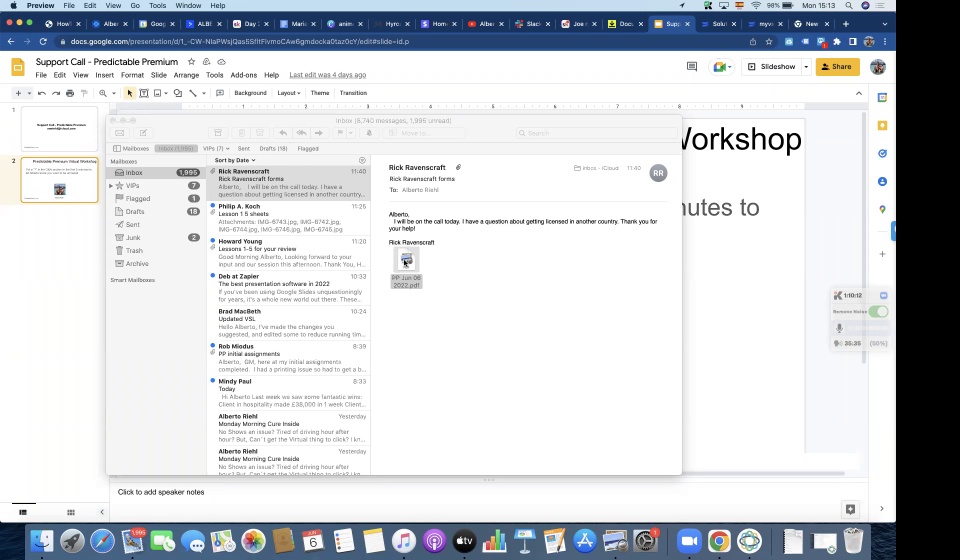Image resolution: width=960 pixels, height=560 pixels.
Task: Reply to Rick Ravenscraft's email
Action: pyautogui.click(x=283, y=133)
